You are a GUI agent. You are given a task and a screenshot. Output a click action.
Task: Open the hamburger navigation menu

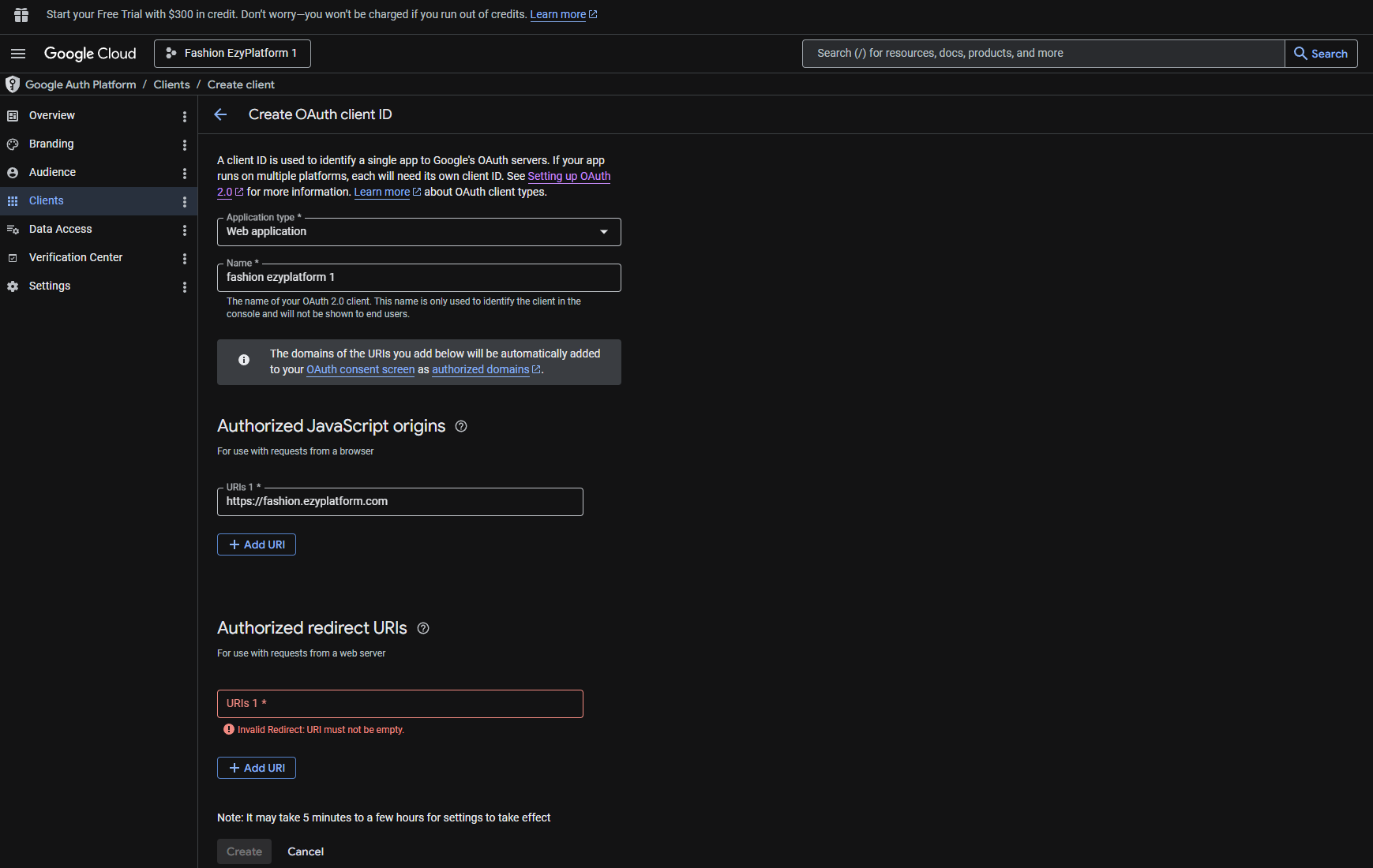click(18, 54)
